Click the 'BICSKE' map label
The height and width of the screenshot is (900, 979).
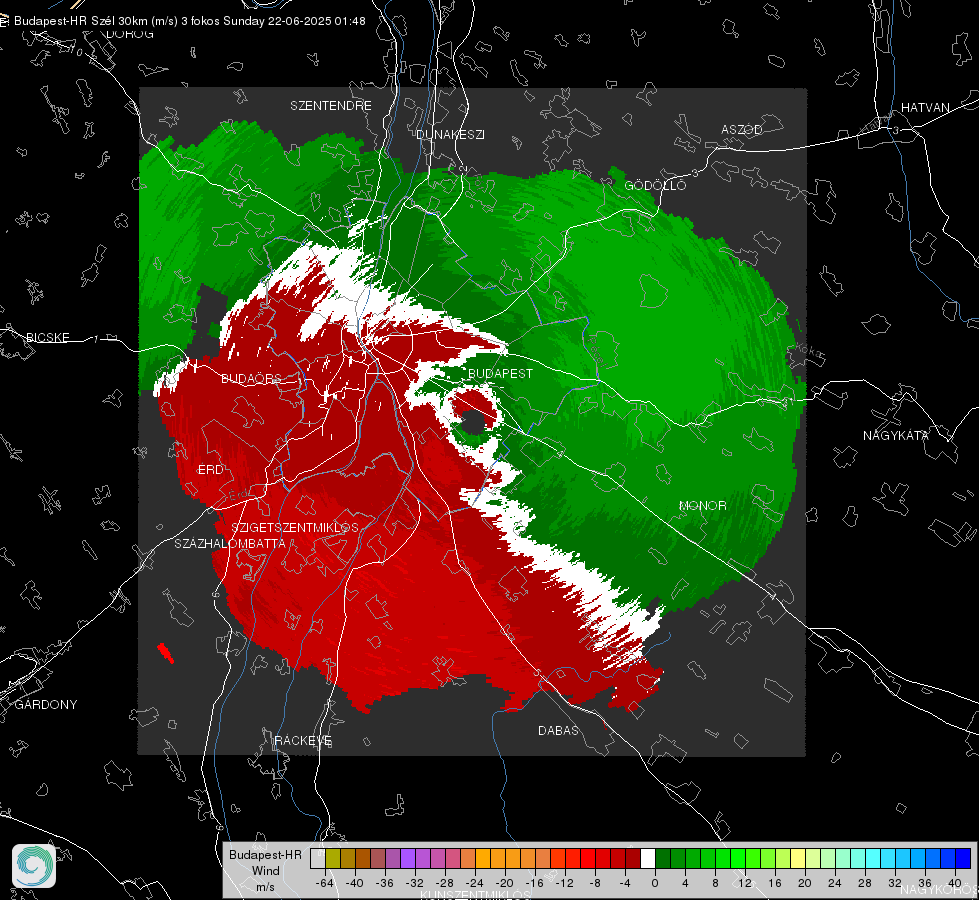coord(48,338)
